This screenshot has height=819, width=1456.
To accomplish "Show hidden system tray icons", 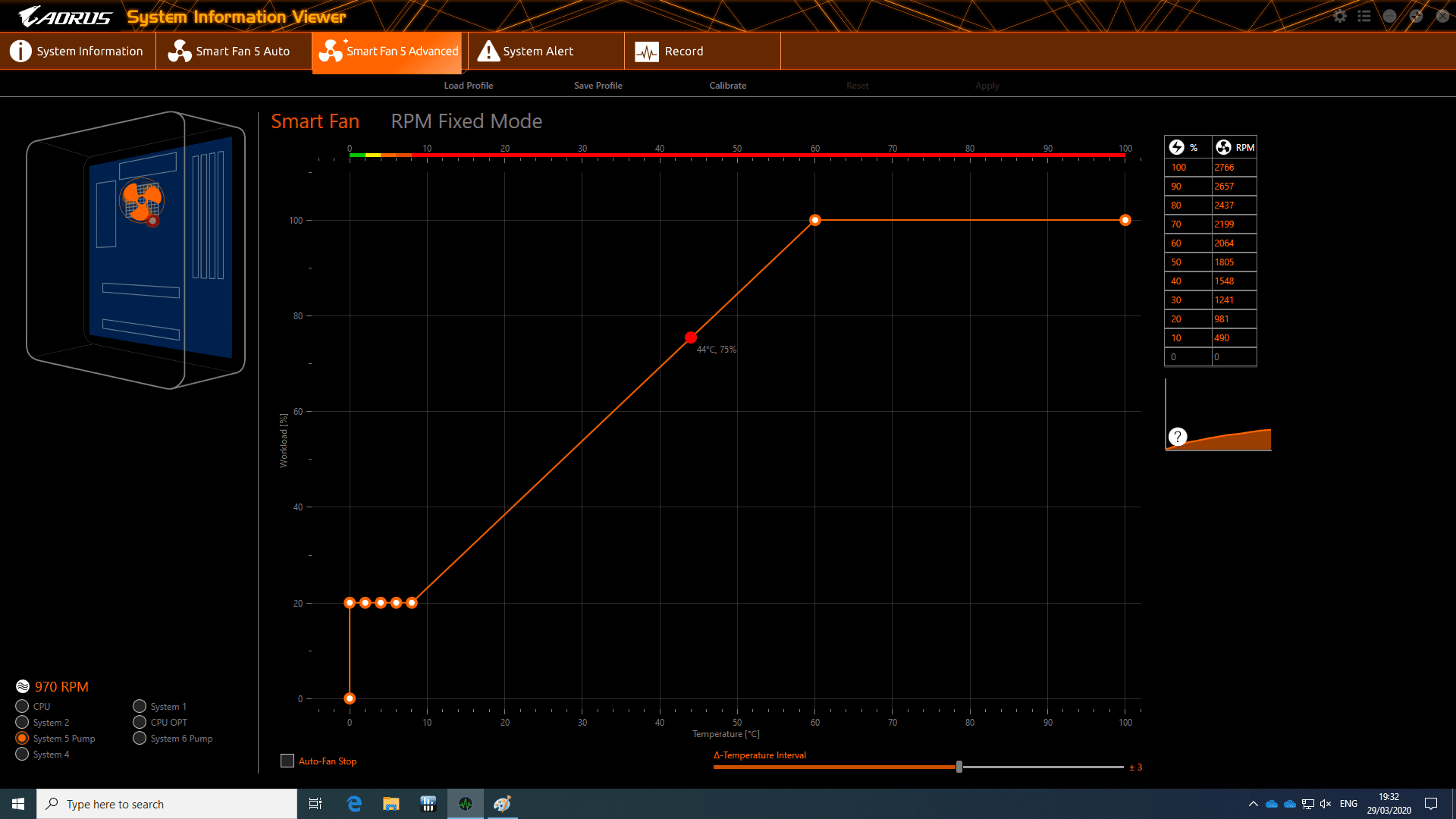I will click(x=1253, y=804).
